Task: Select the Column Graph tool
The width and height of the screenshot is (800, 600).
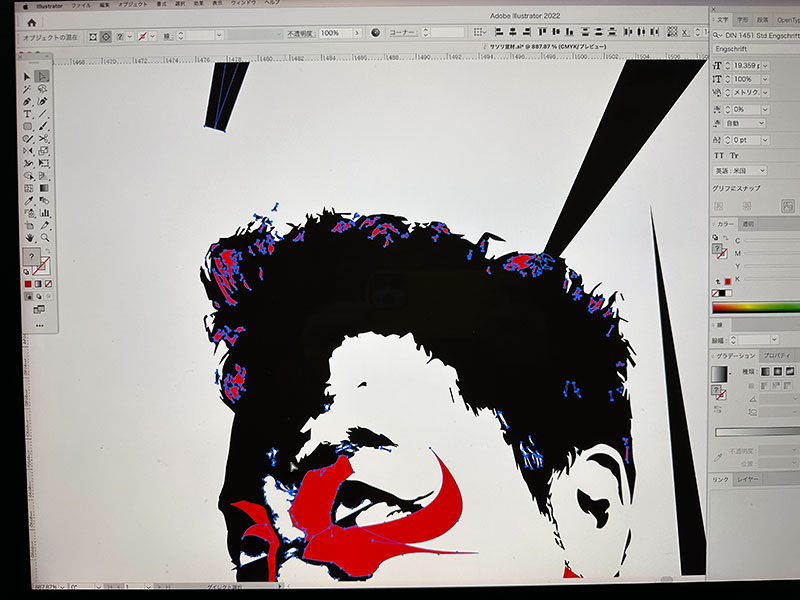Action: (44, 213)
